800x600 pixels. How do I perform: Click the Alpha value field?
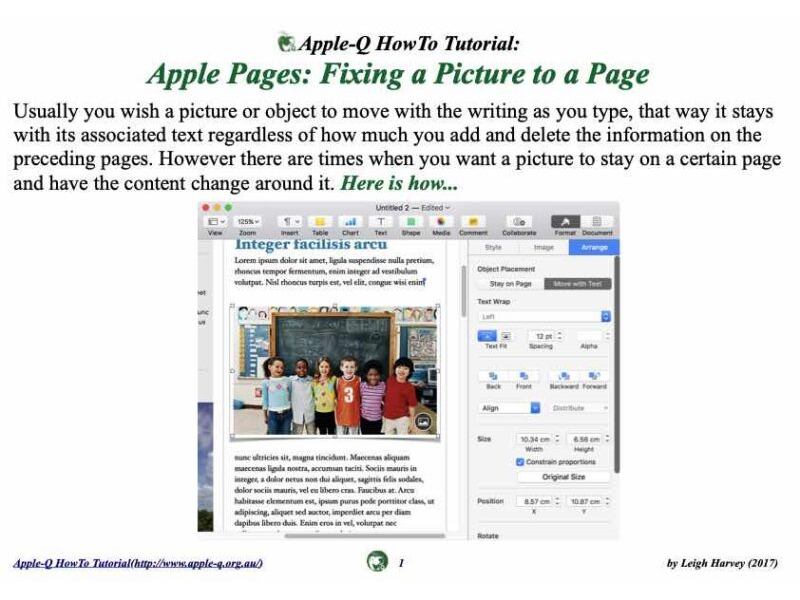(590, 336)
